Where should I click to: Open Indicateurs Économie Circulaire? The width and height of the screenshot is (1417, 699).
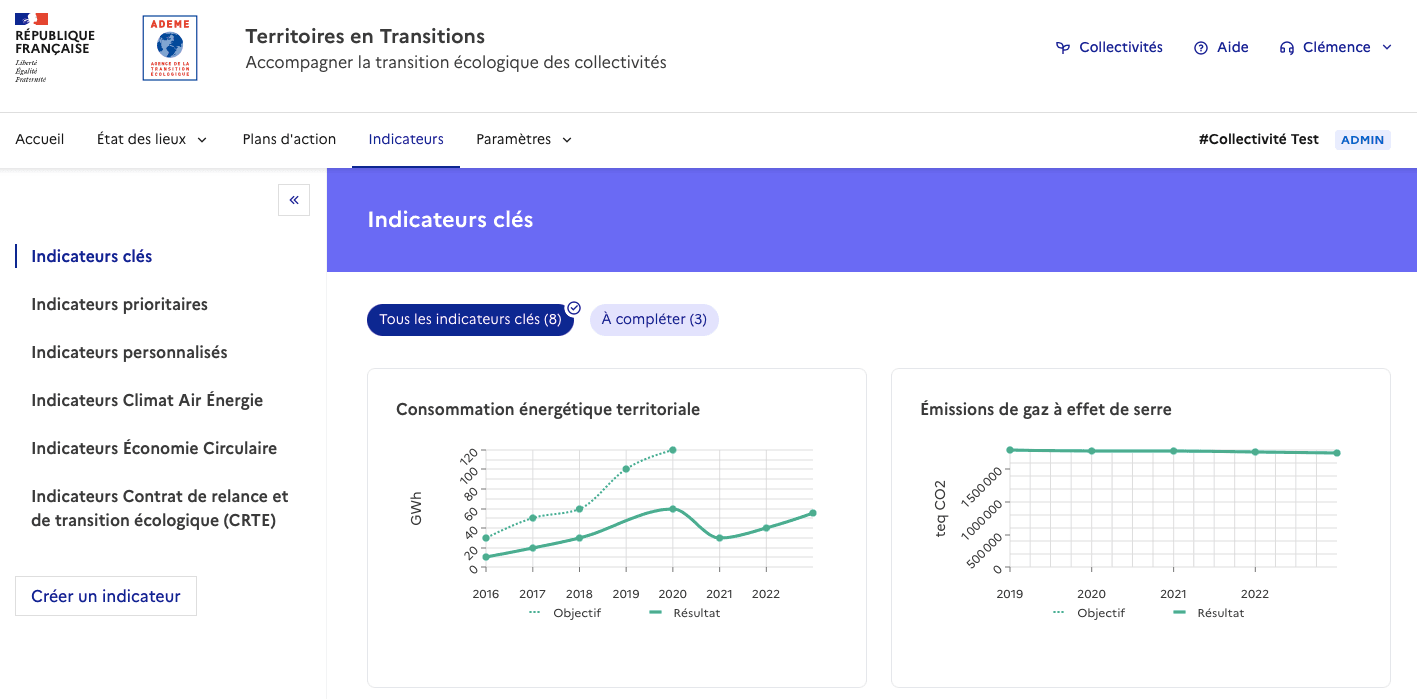[154, 448]
